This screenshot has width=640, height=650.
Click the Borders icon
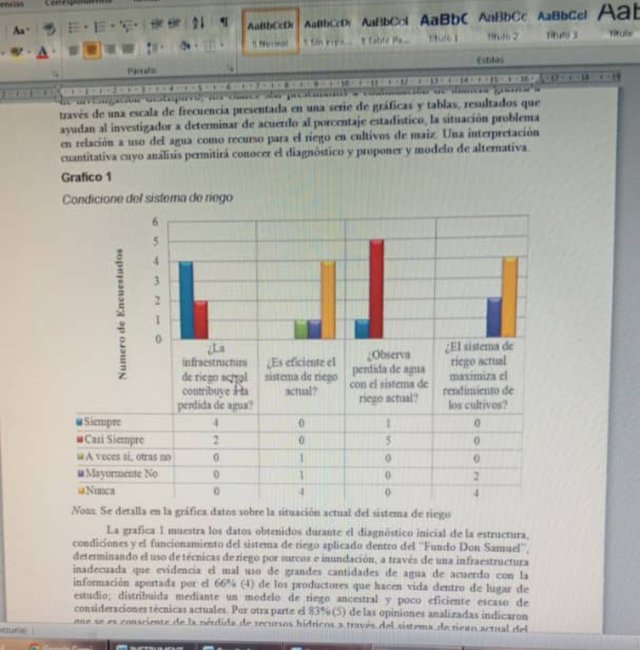211,45
